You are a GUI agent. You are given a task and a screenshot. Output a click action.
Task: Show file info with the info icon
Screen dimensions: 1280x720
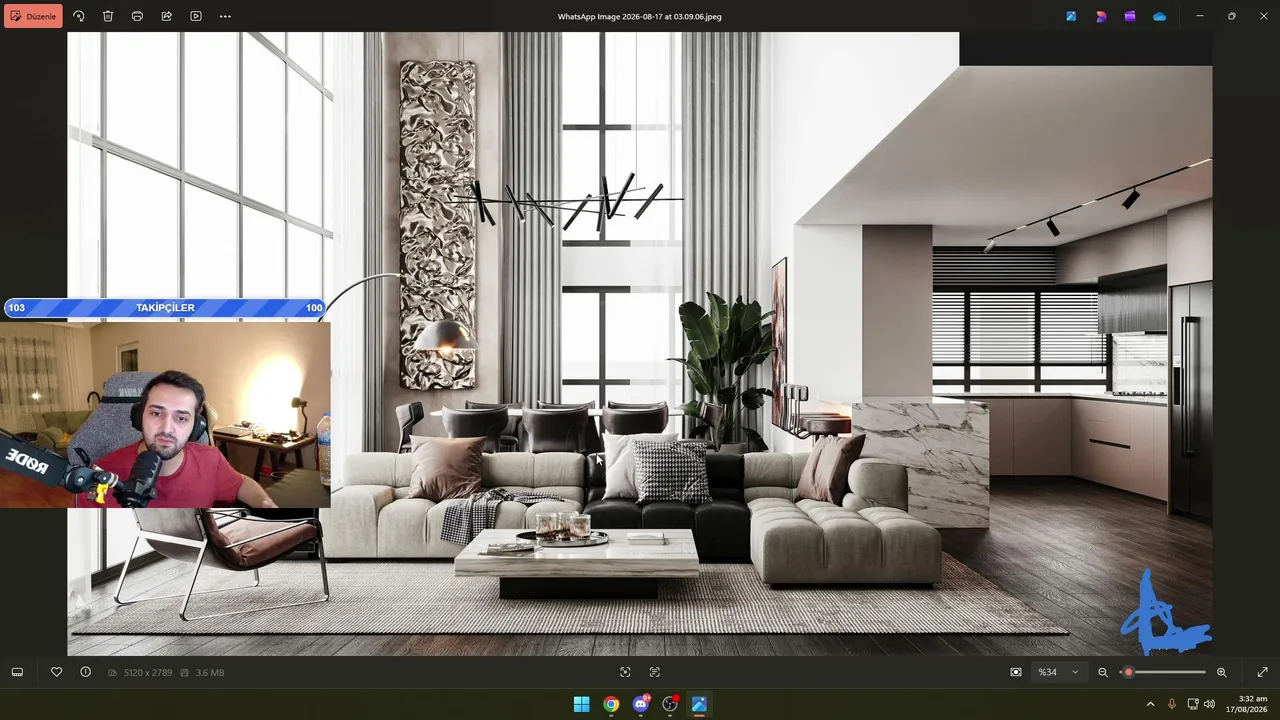(85, 672)
